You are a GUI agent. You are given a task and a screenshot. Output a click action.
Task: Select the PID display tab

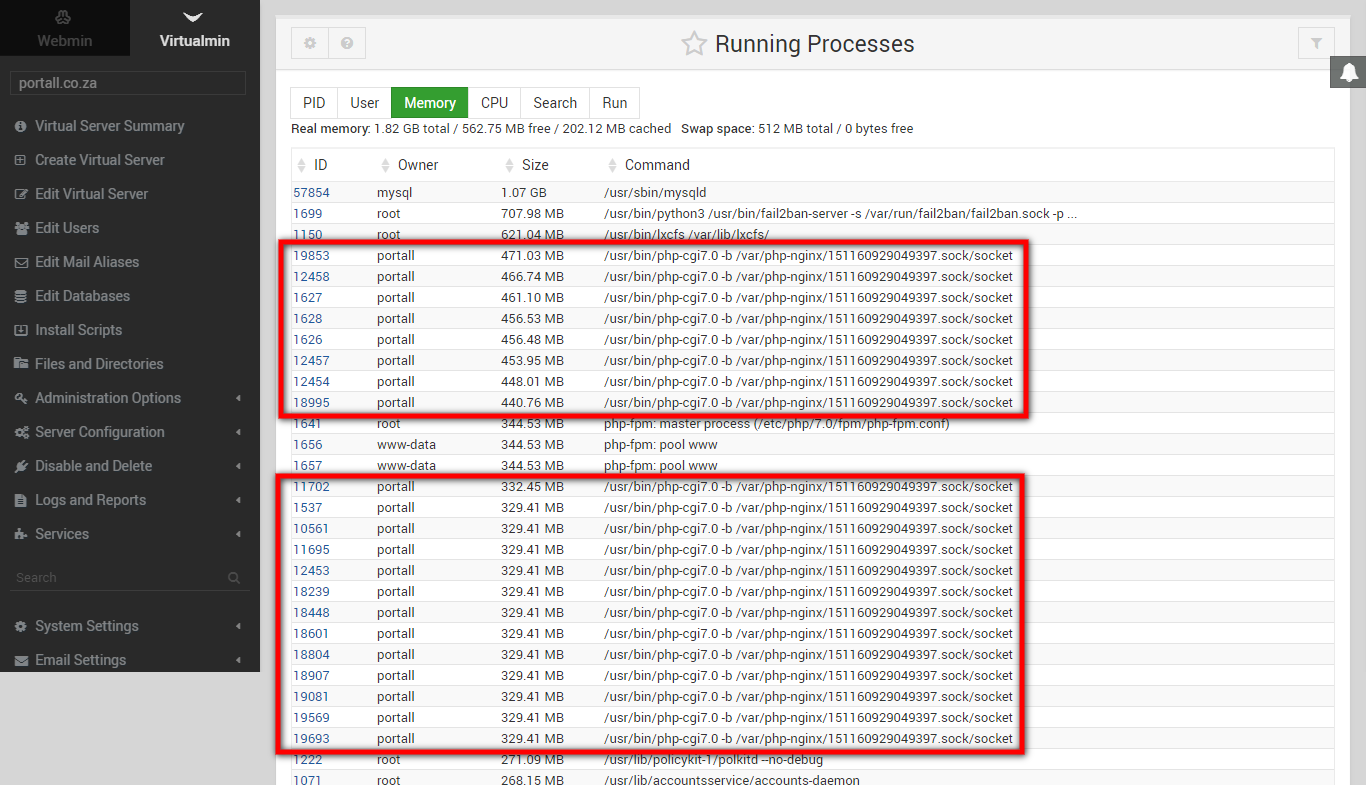click(314, 103)
